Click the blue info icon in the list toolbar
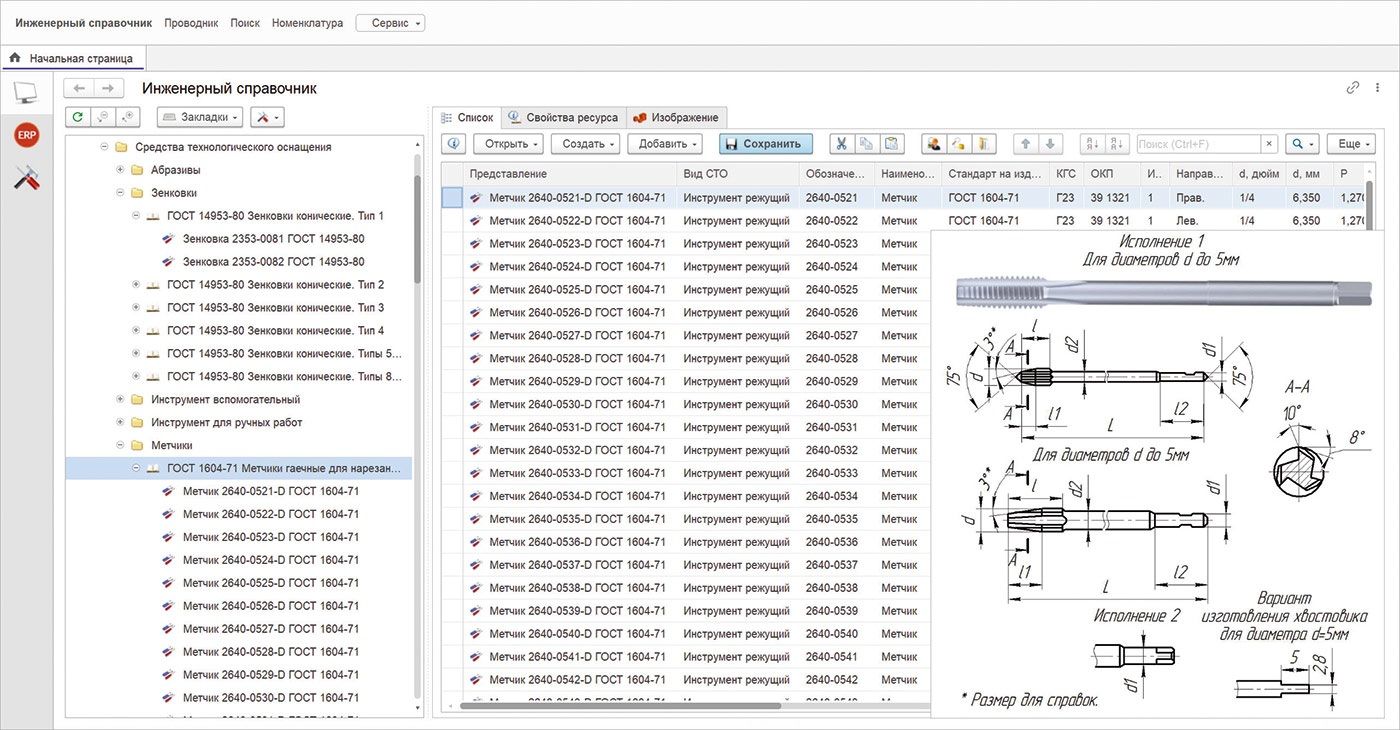This screenshot has width=1400, height=730. [453, 144]
